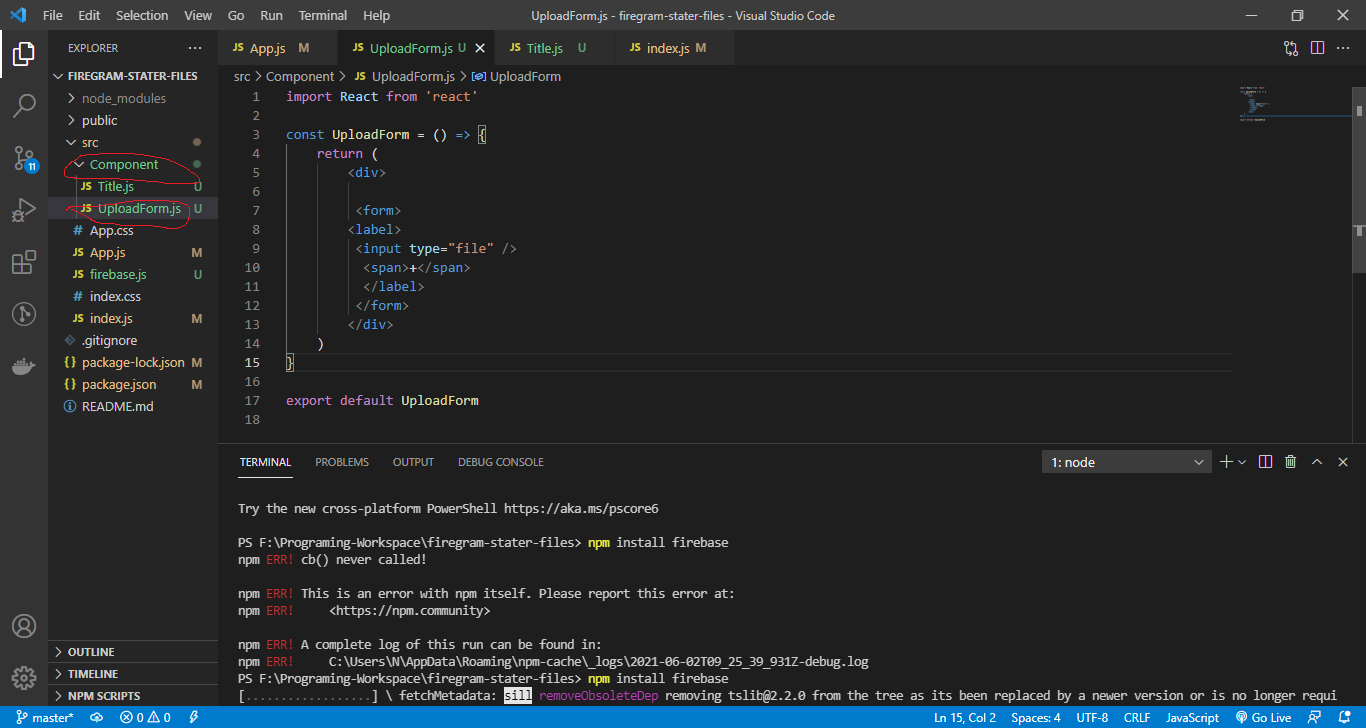
Task: Open firebase.js from the explorer
Action: (x=118, y=274)
